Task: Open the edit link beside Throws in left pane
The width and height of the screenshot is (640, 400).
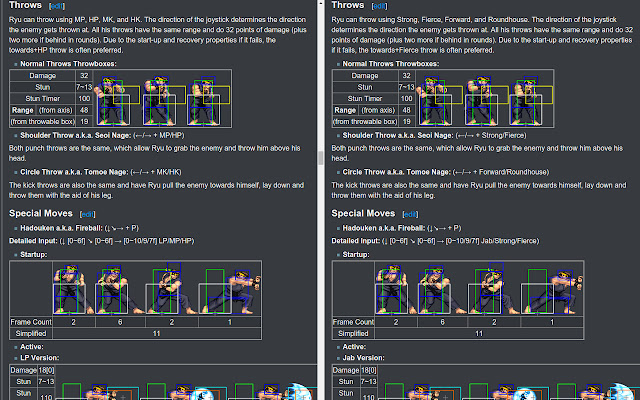Action: 57,6
